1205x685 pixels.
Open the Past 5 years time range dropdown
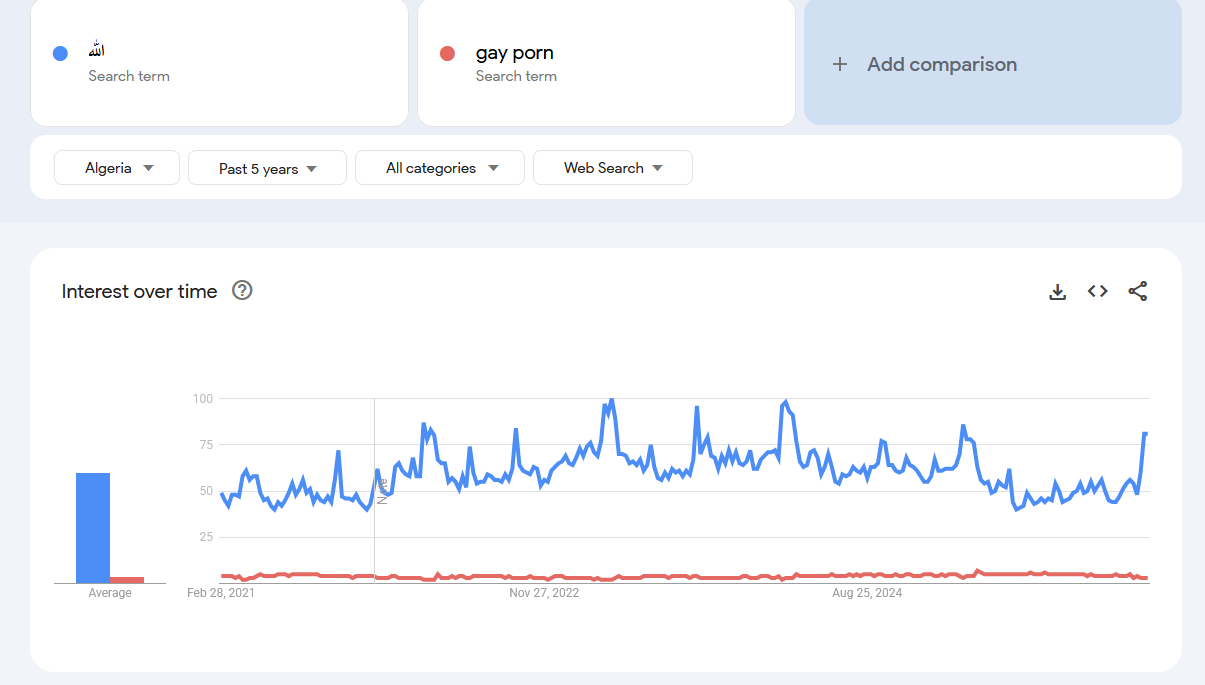(x=267, y=168)
